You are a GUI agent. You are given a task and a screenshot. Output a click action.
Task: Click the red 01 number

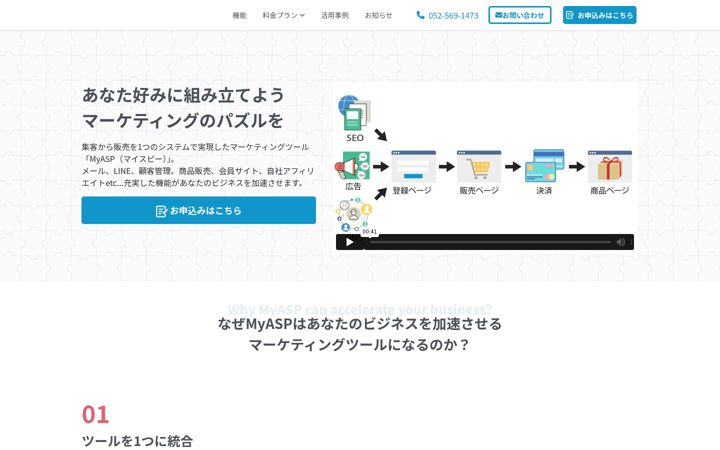pyautogui.click(x=96, y=415)
